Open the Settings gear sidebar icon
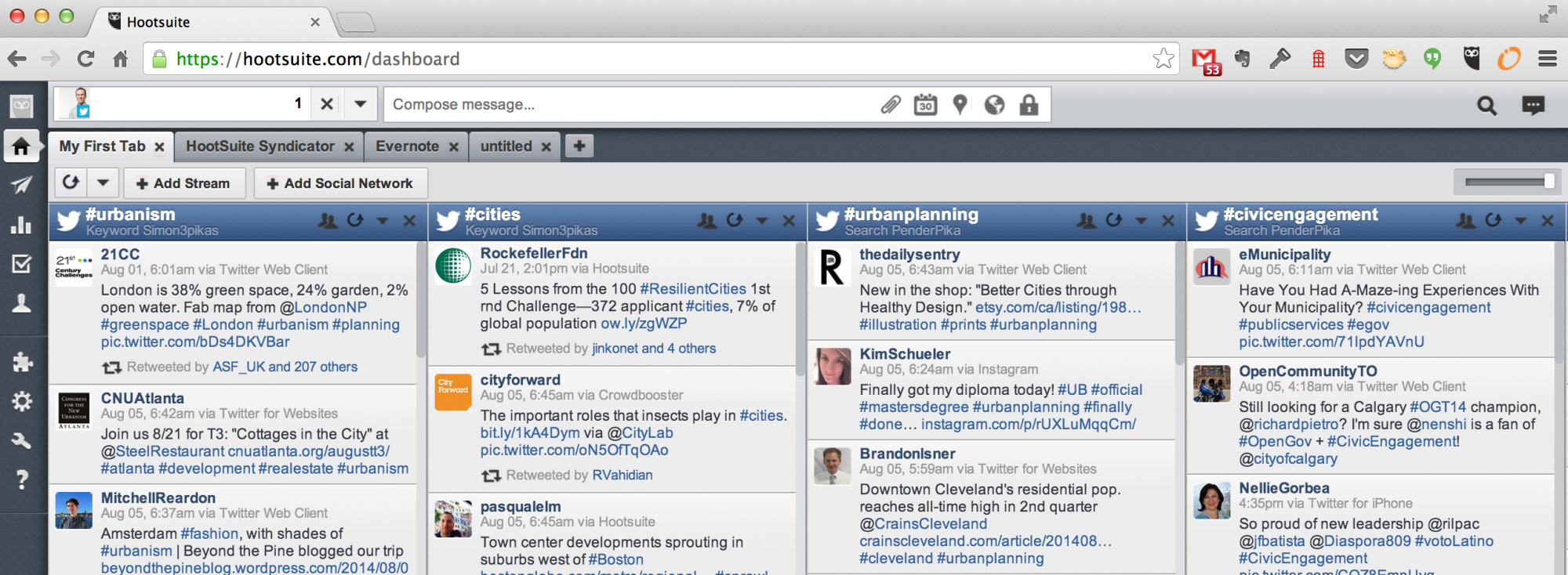 [21, 401]
